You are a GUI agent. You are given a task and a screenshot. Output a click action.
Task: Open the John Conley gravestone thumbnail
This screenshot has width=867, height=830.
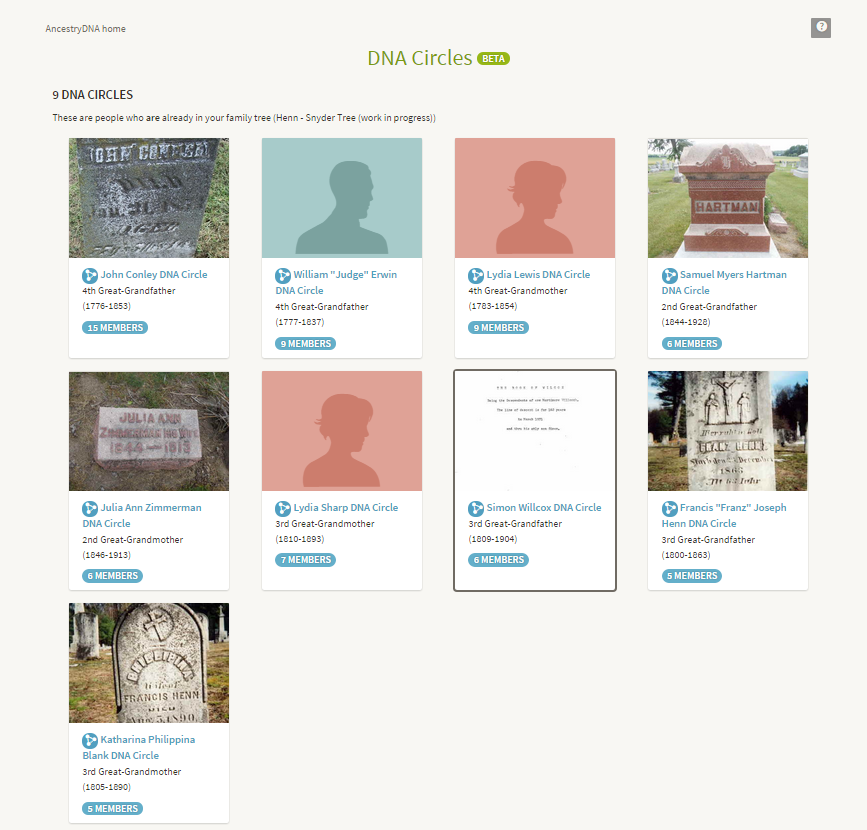149,198
